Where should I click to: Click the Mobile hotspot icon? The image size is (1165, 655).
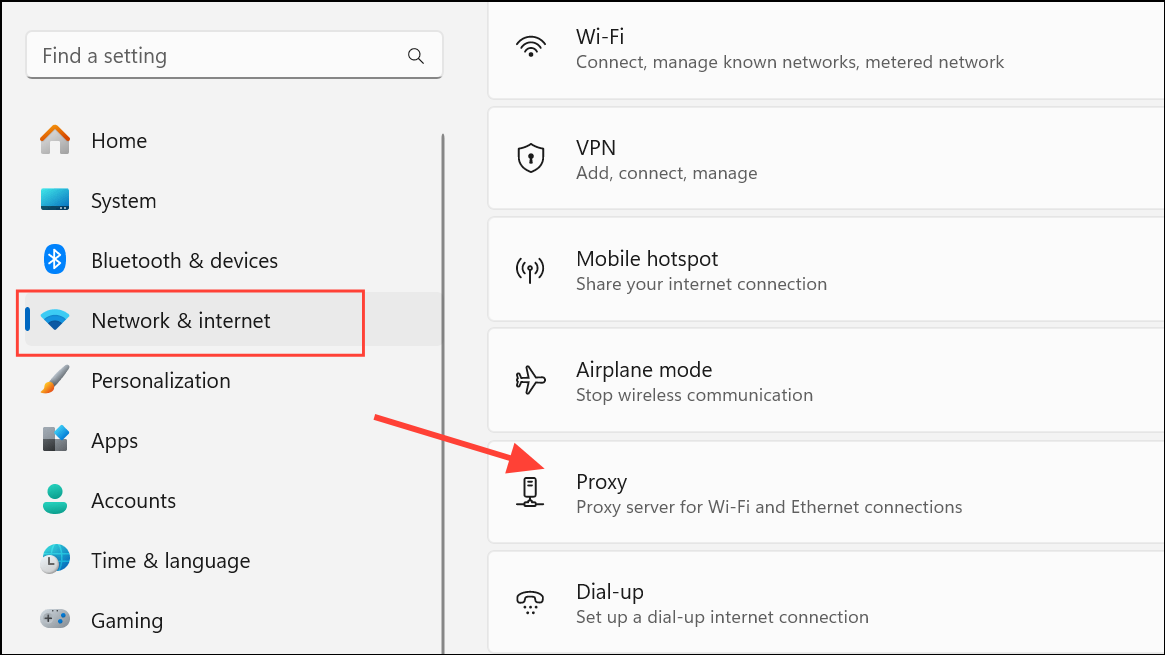[530, 268]
